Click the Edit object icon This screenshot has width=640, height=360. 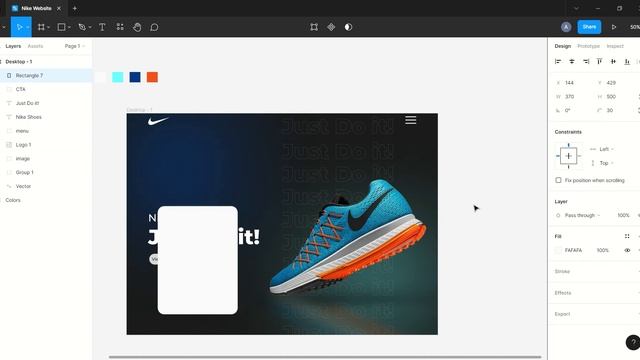click(314, 27)
